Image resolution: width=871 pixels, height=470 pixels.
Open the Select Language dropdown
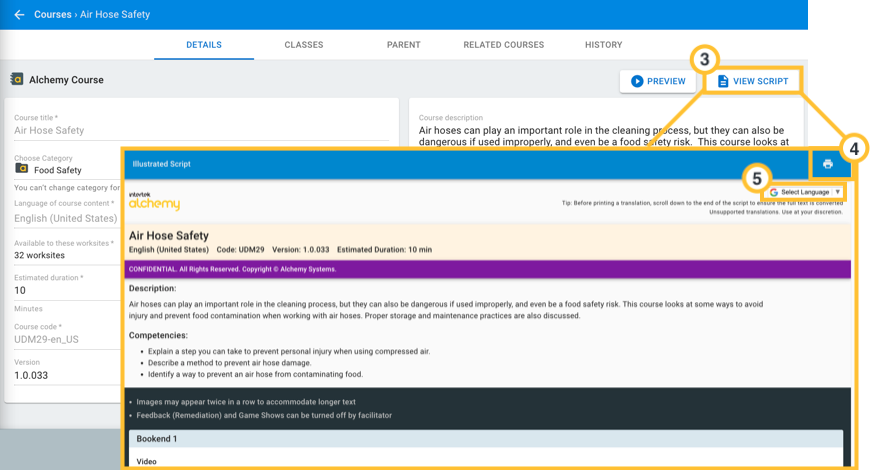click(x=805, y=192)
